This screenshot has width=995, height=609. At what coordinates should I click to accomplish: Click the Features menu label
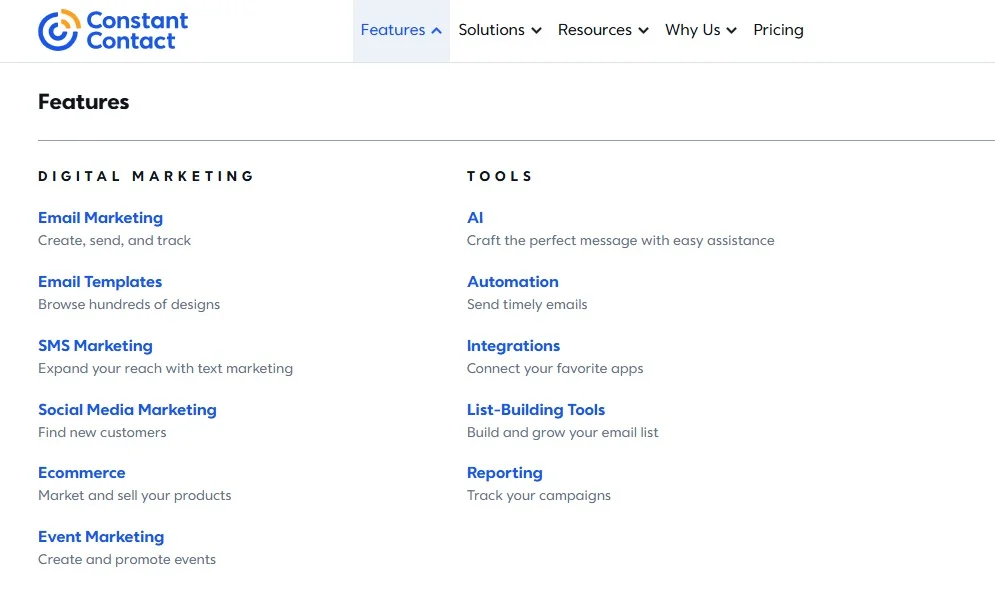pos(393,30)
